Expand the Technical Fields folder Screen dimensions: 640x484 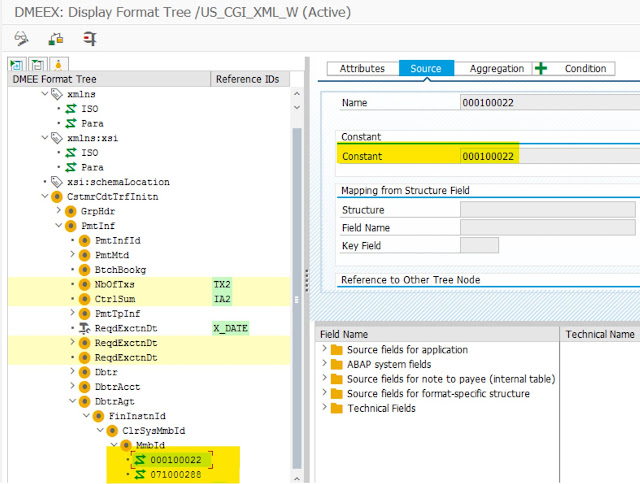324,407
